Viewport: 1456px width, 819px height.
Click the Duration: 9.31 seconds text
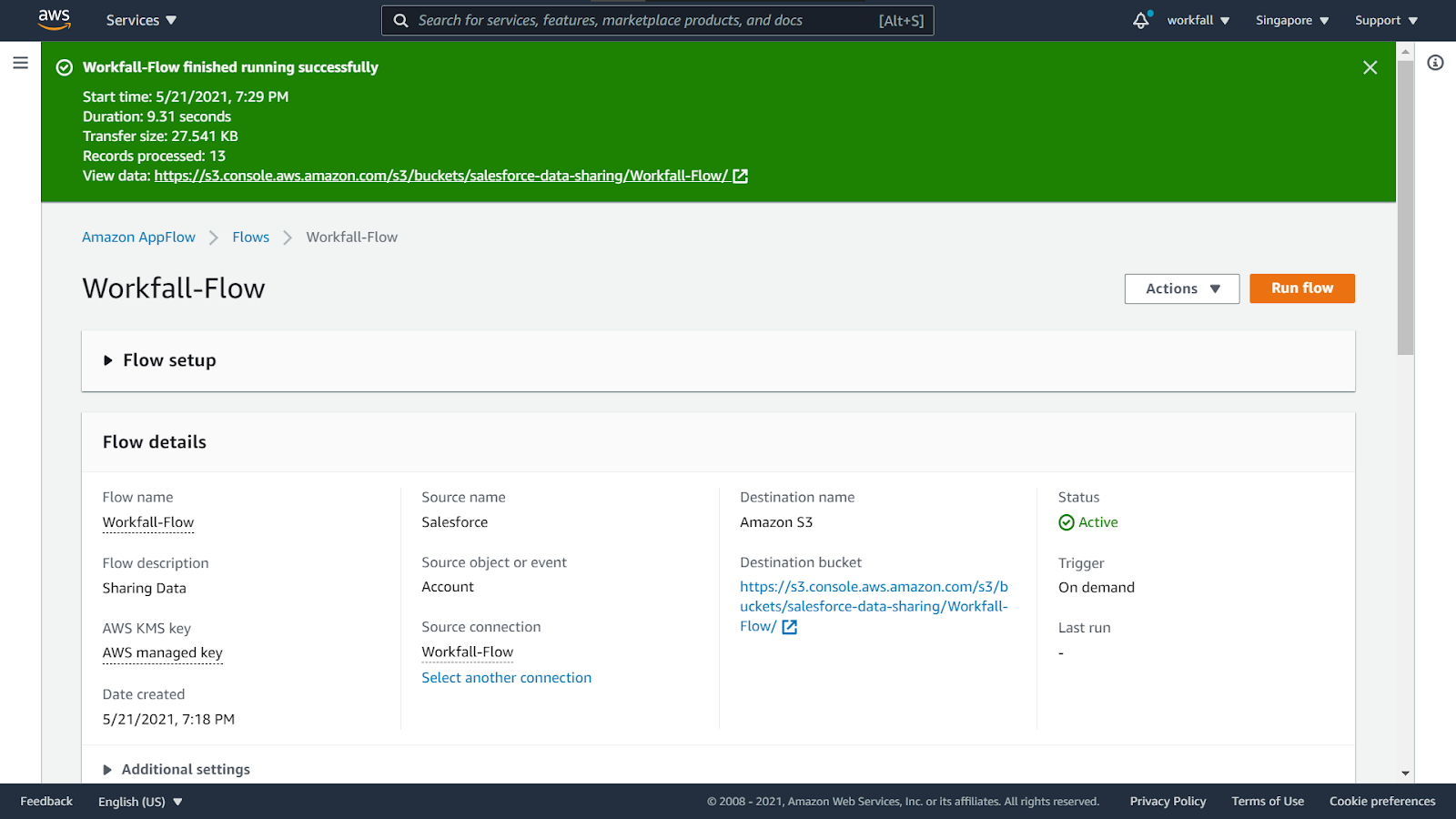pyautogui.click(x=157, y=116)
